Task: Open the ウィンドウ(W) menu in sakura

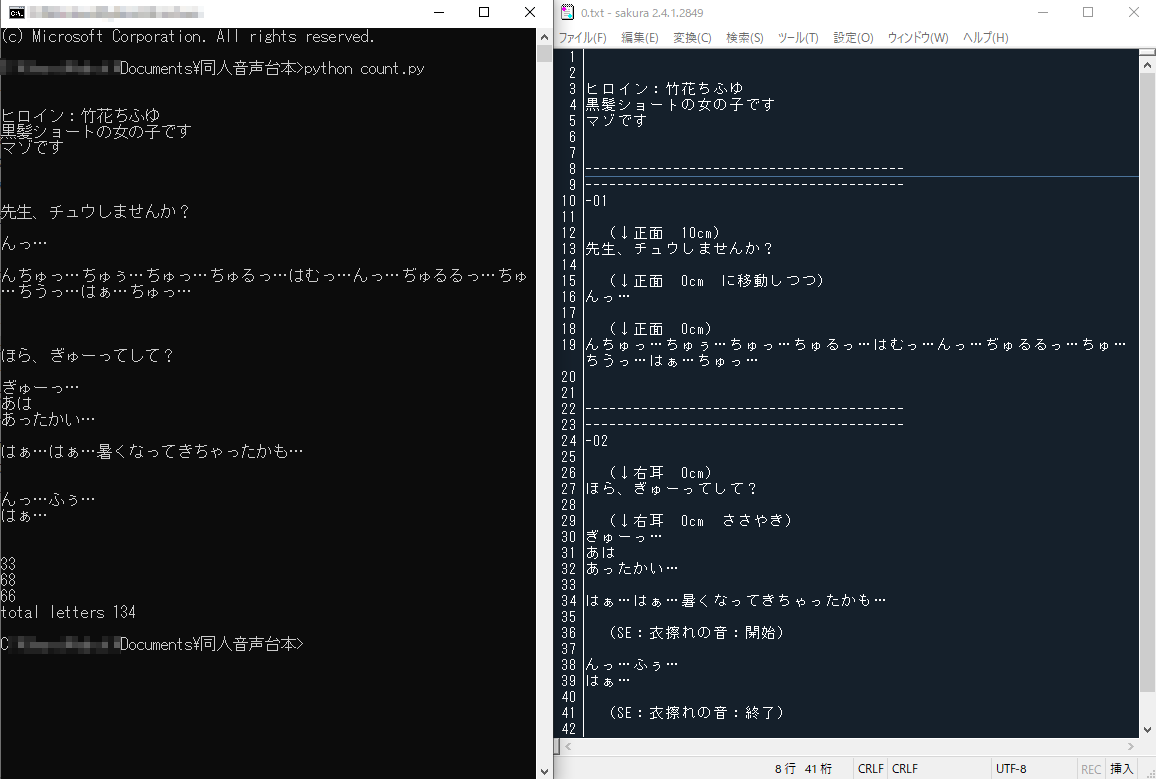Action: (918, 38)
